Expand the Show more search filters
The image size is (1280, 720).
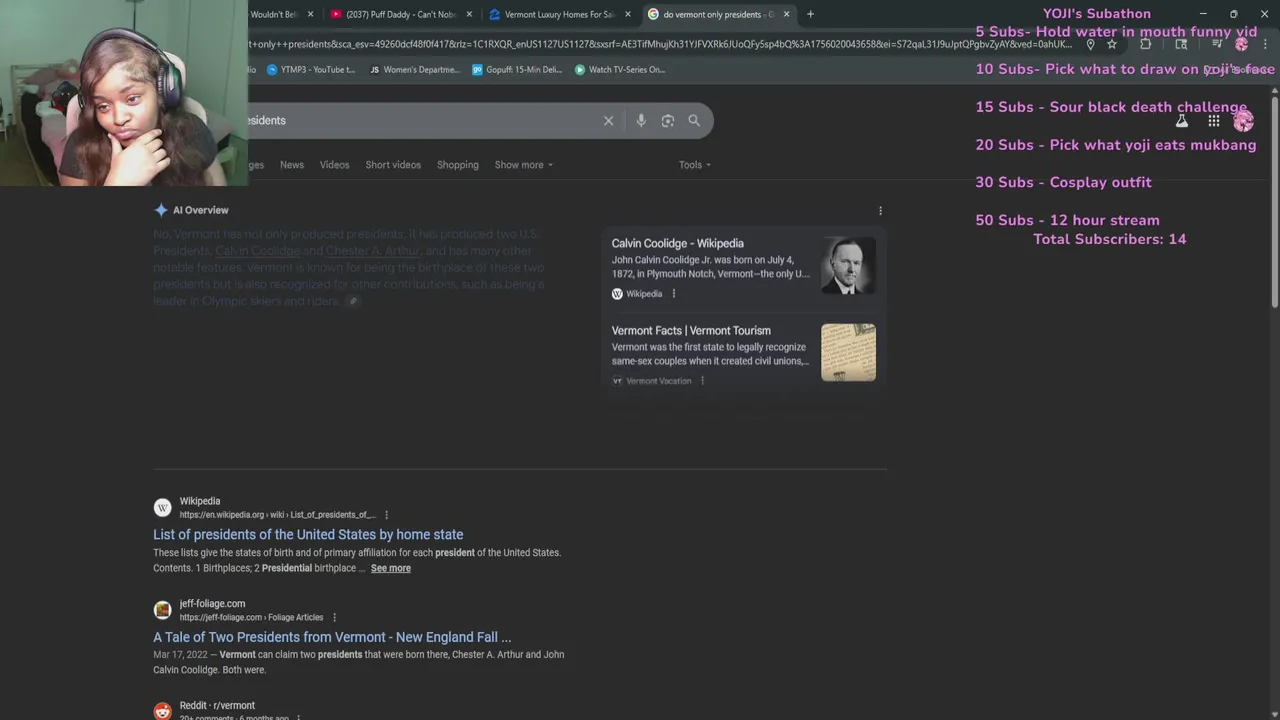pyautogui.click(x=523, y=165)
